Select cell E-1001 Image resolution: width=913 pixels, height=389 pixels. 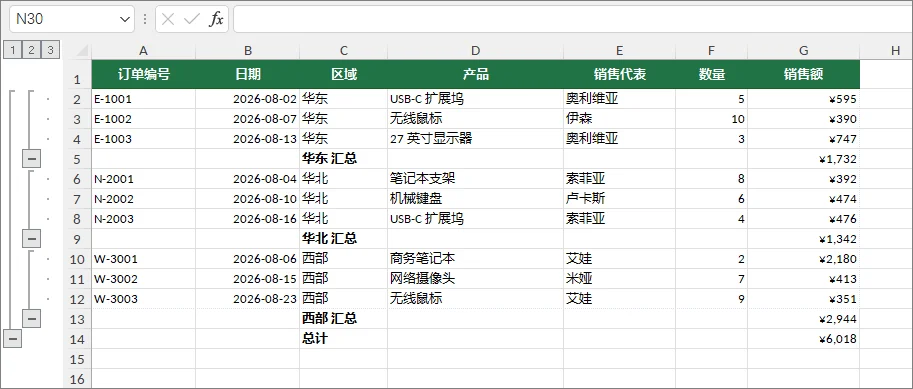click(x=143, y=99)
